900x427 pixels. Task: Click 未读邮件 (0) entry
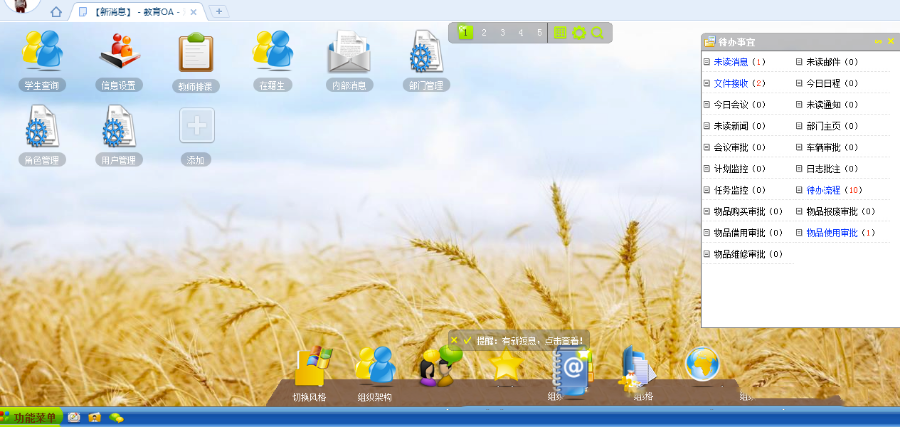[832, 62]
